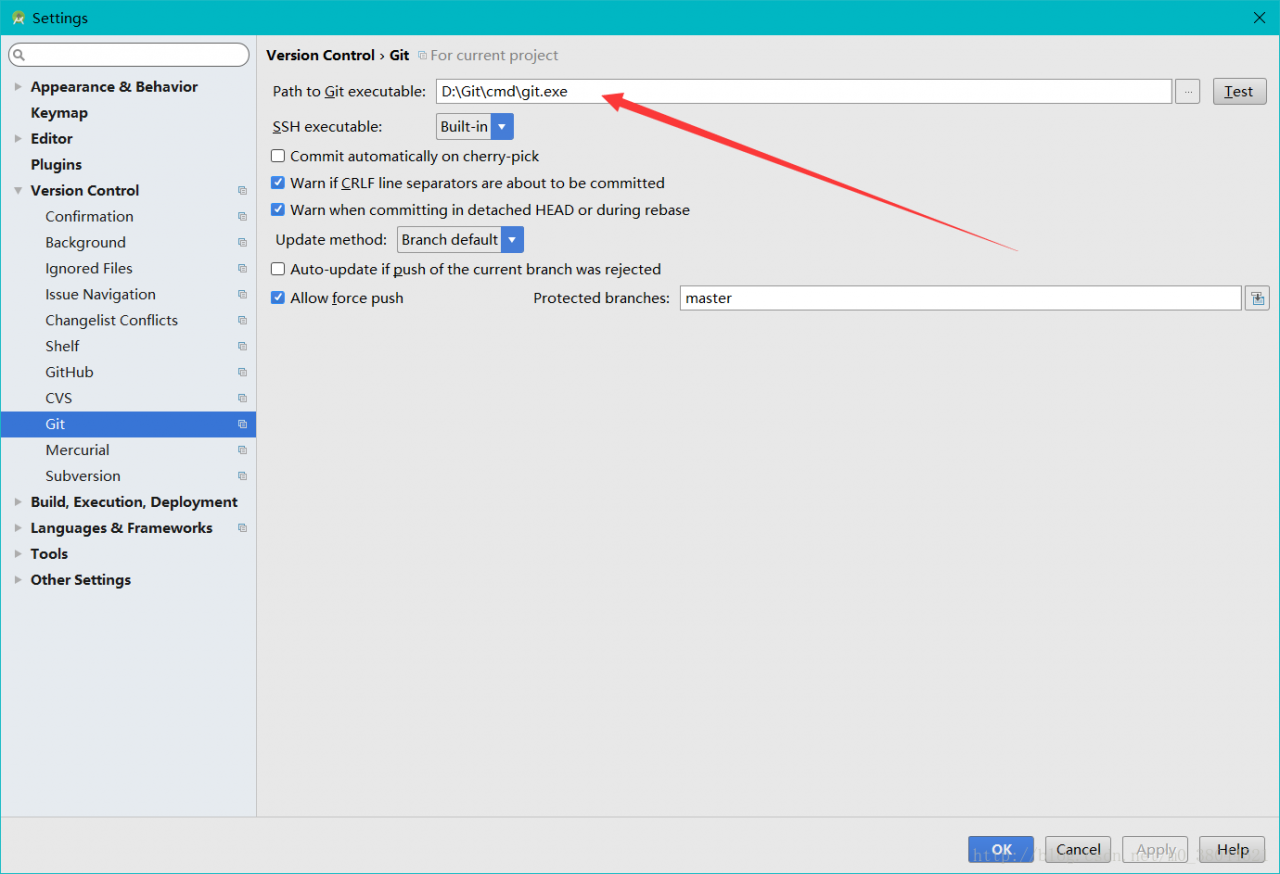
Task: Browse for Git executable with the ellipsis button
Action: 1187,92
